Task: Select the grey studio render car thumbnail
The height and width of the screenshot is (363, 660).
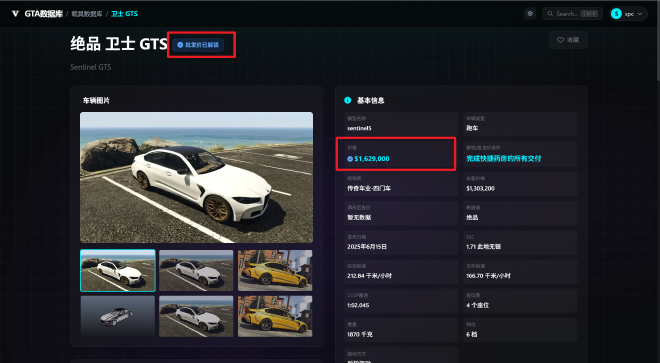Action: pos(118,316)
